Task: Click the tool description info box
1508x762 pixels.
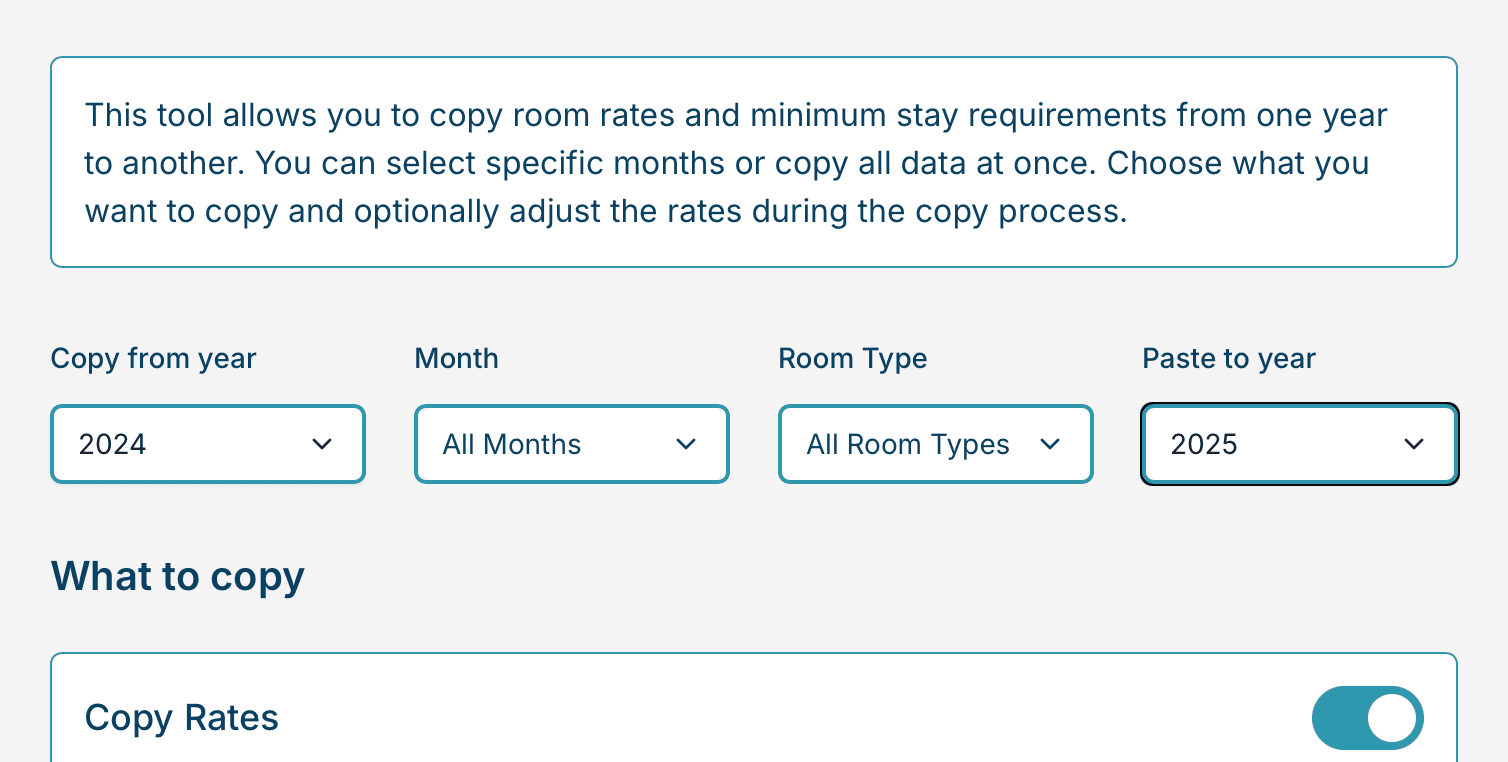Action: [x=753, y=162]
